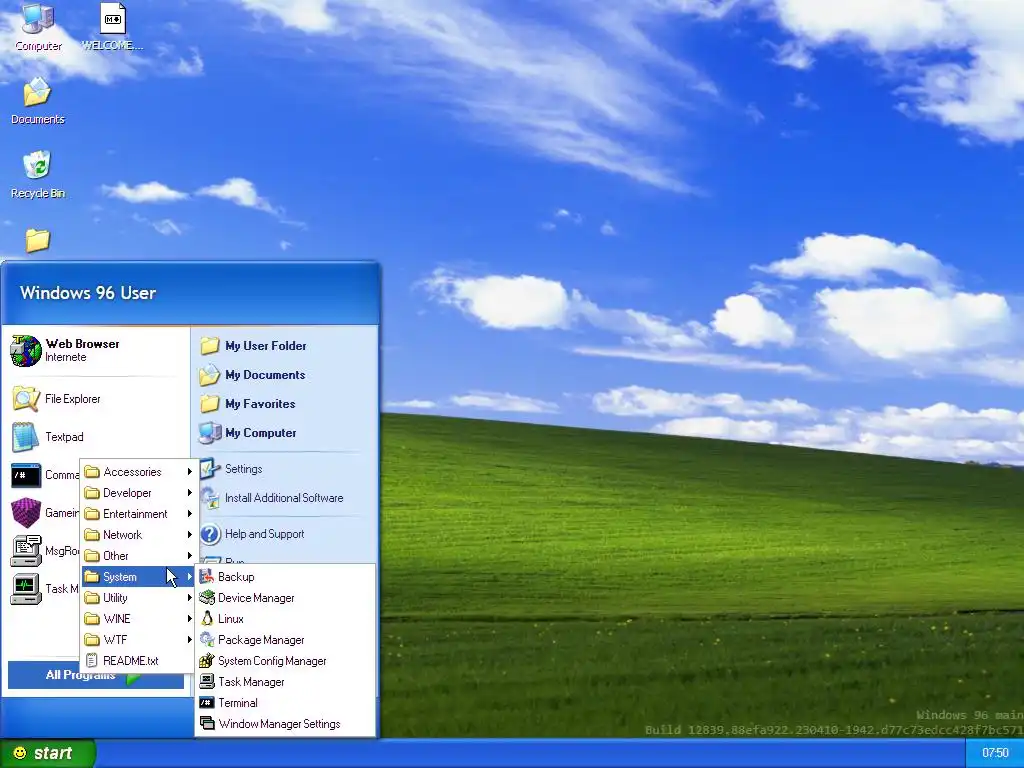Click the start button
This screenshot has width=1024, height=768.
(48, 753)
